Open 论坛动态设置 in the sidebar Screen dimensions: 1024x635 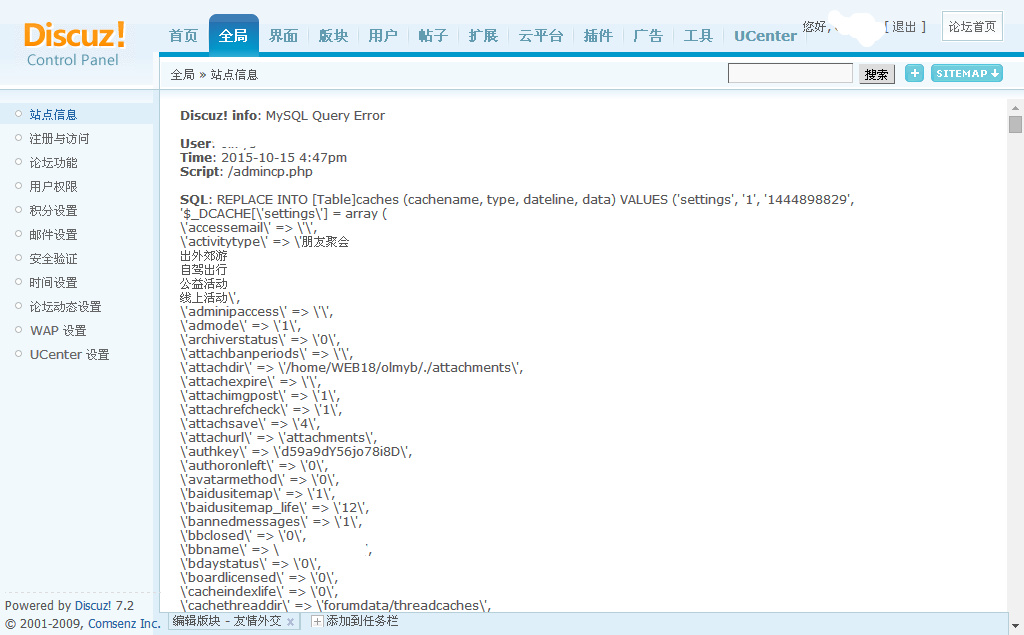point(65,306)
